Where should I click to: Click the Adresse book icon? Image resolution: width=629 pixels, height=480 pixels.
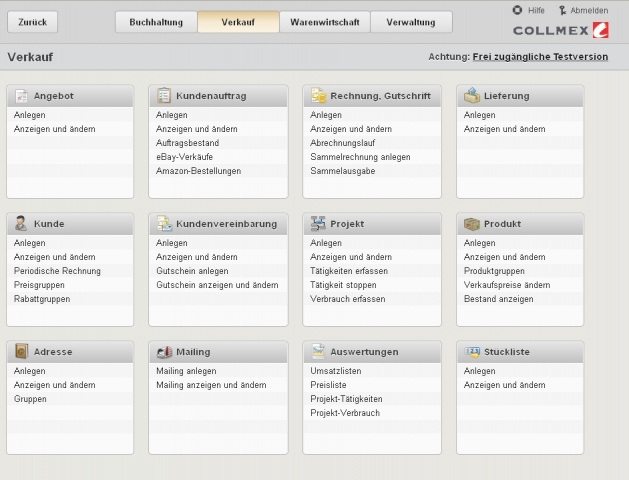pyautogui.click(x=21, y=352)
